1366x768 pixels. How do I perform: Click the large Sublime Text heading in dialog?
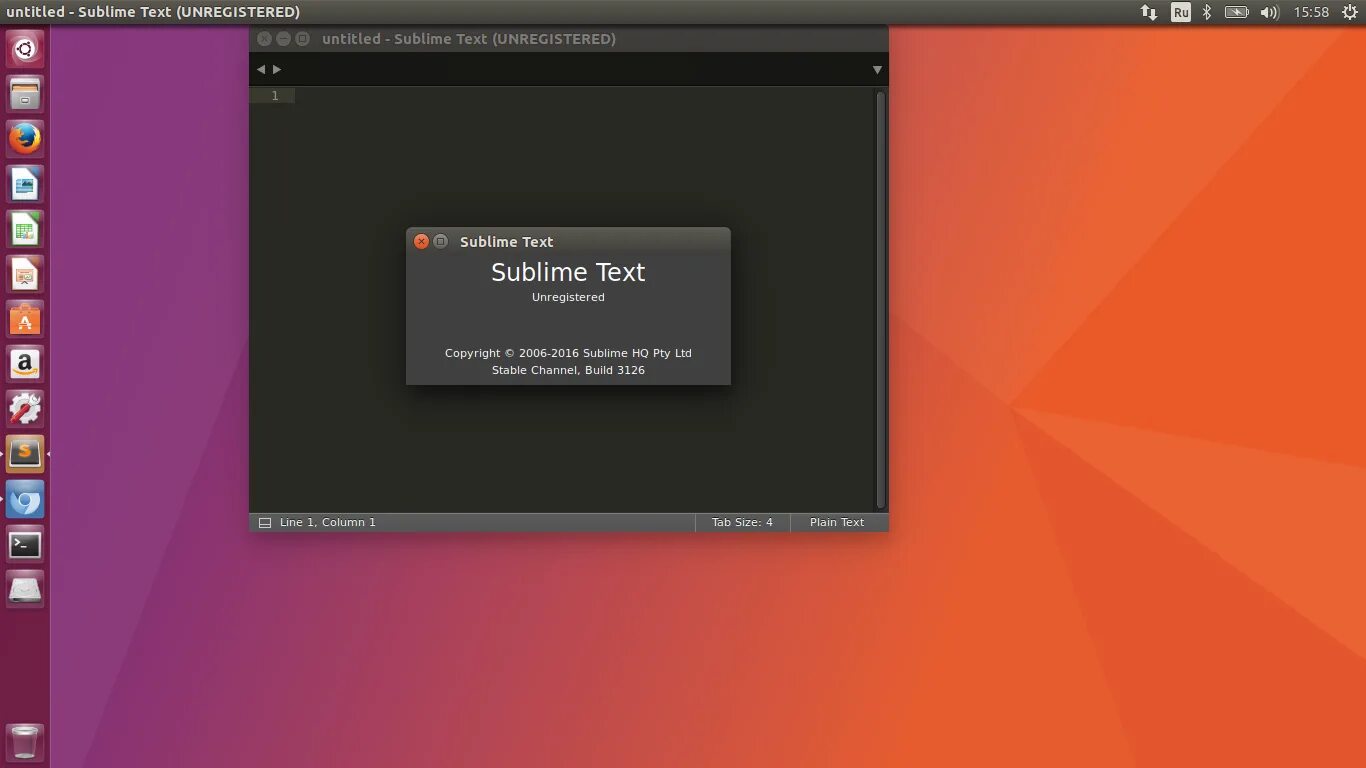pos(568,272)
